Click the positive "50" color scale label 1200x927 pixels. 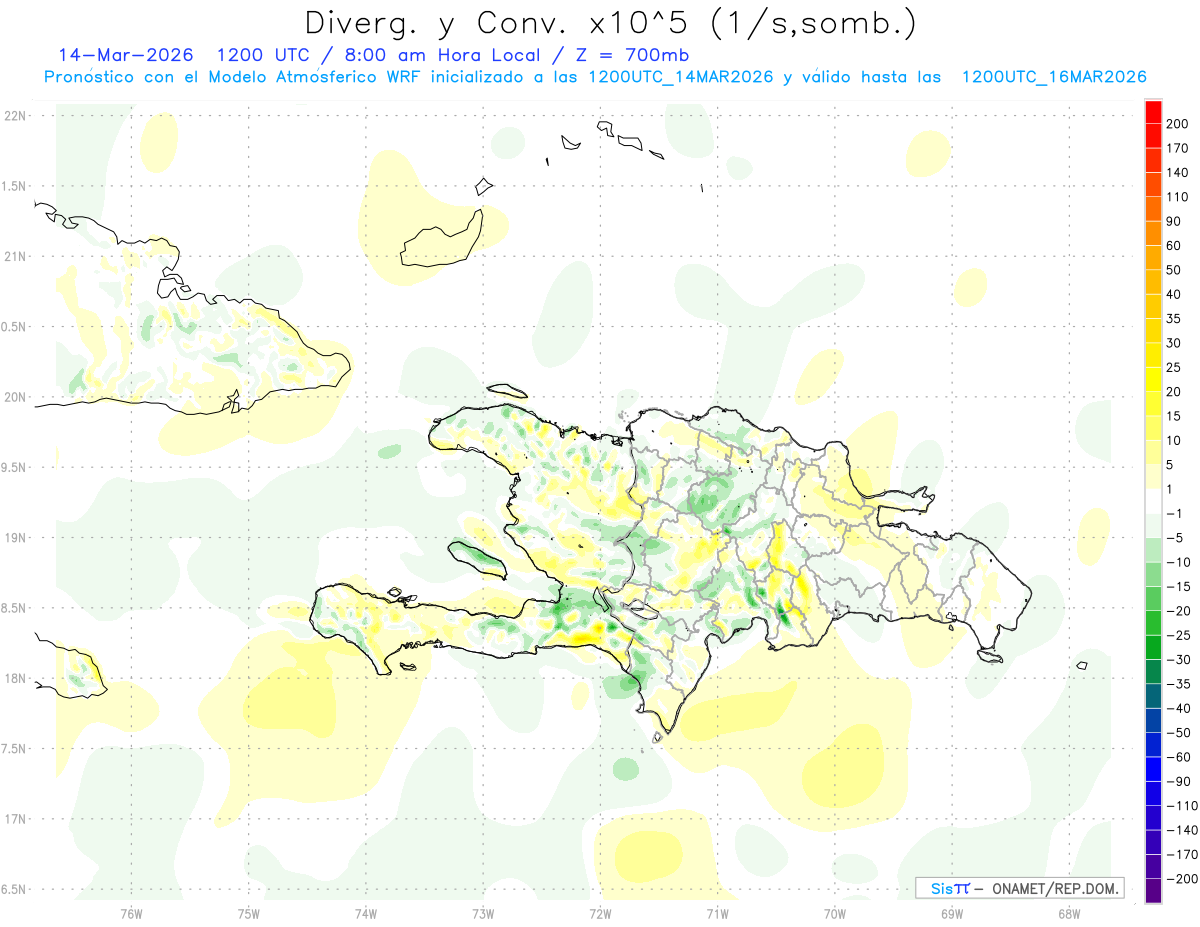click(x=1174, y=270)
